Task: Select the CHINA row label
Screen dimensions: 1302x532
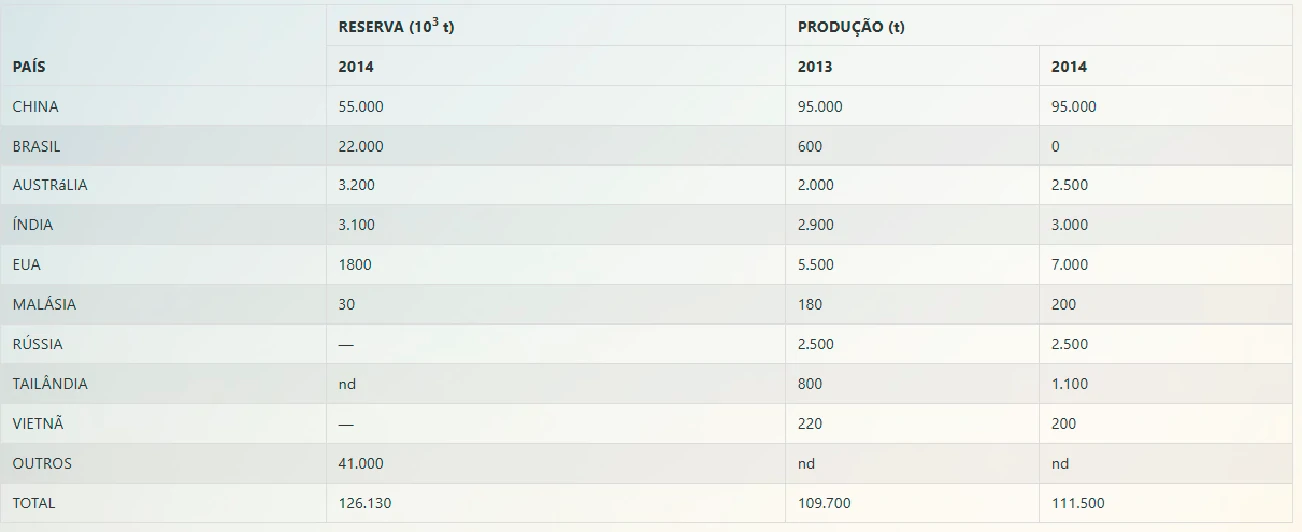Action: click(x=36, y=106)
